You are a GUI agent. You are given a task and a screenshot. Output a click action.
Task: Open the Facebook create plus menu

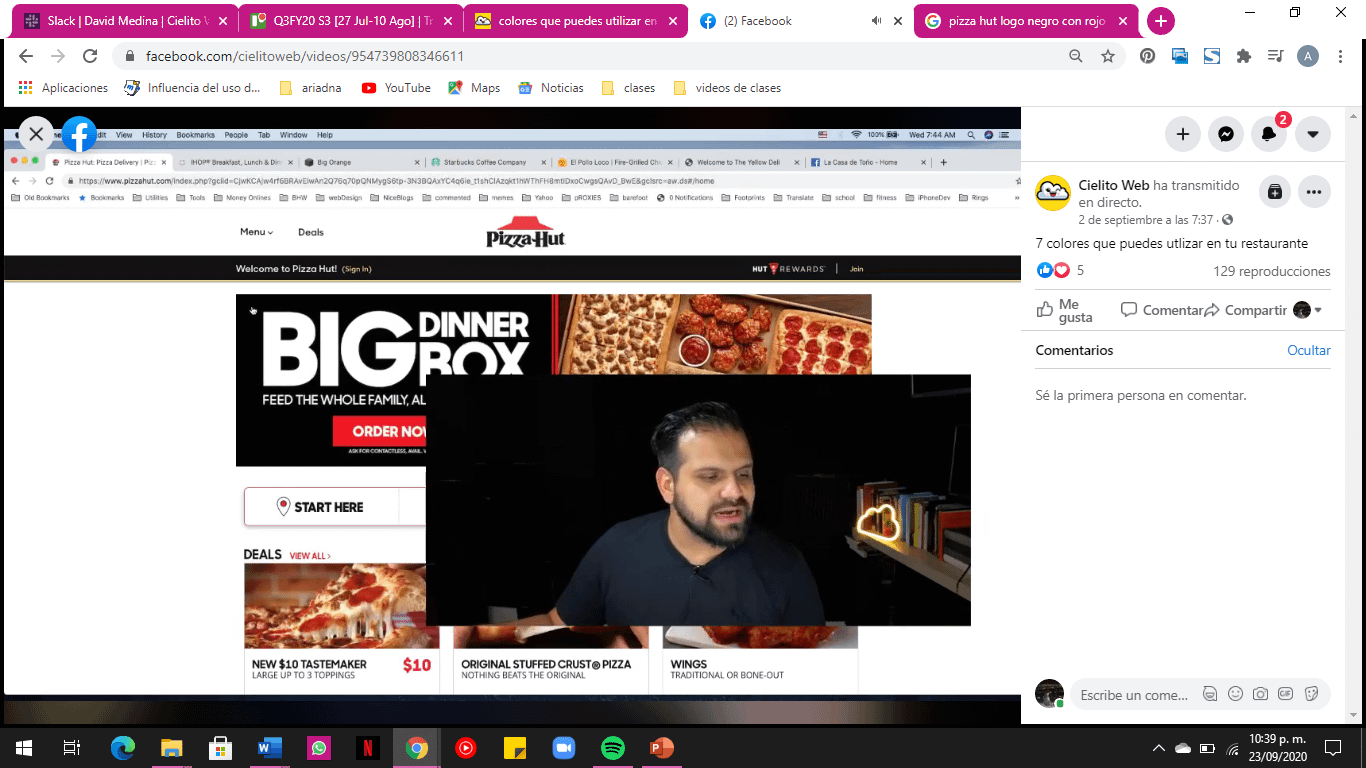(x=1182, y=134)
